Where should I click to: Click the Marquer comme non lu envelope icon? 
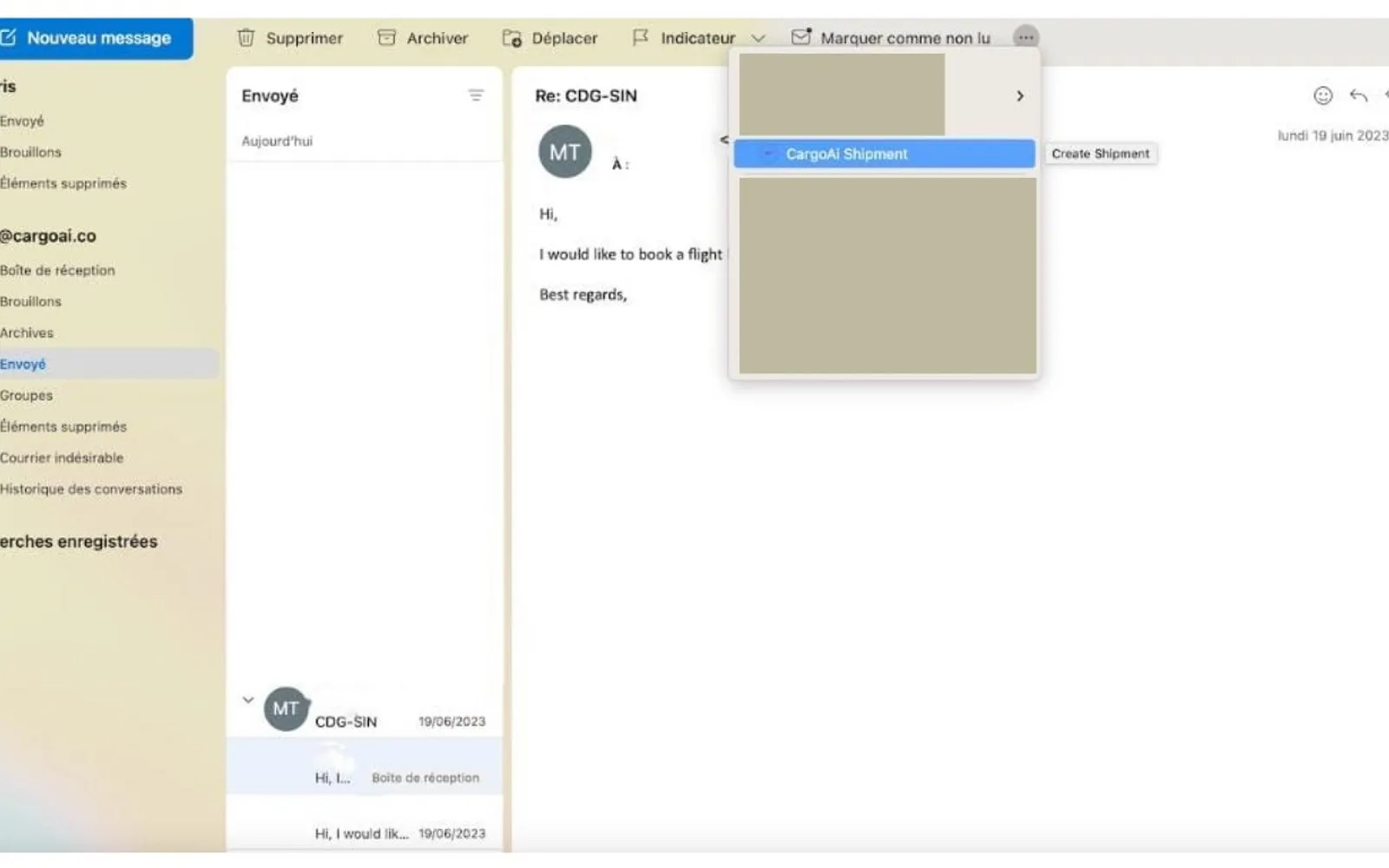pos(801,37)
